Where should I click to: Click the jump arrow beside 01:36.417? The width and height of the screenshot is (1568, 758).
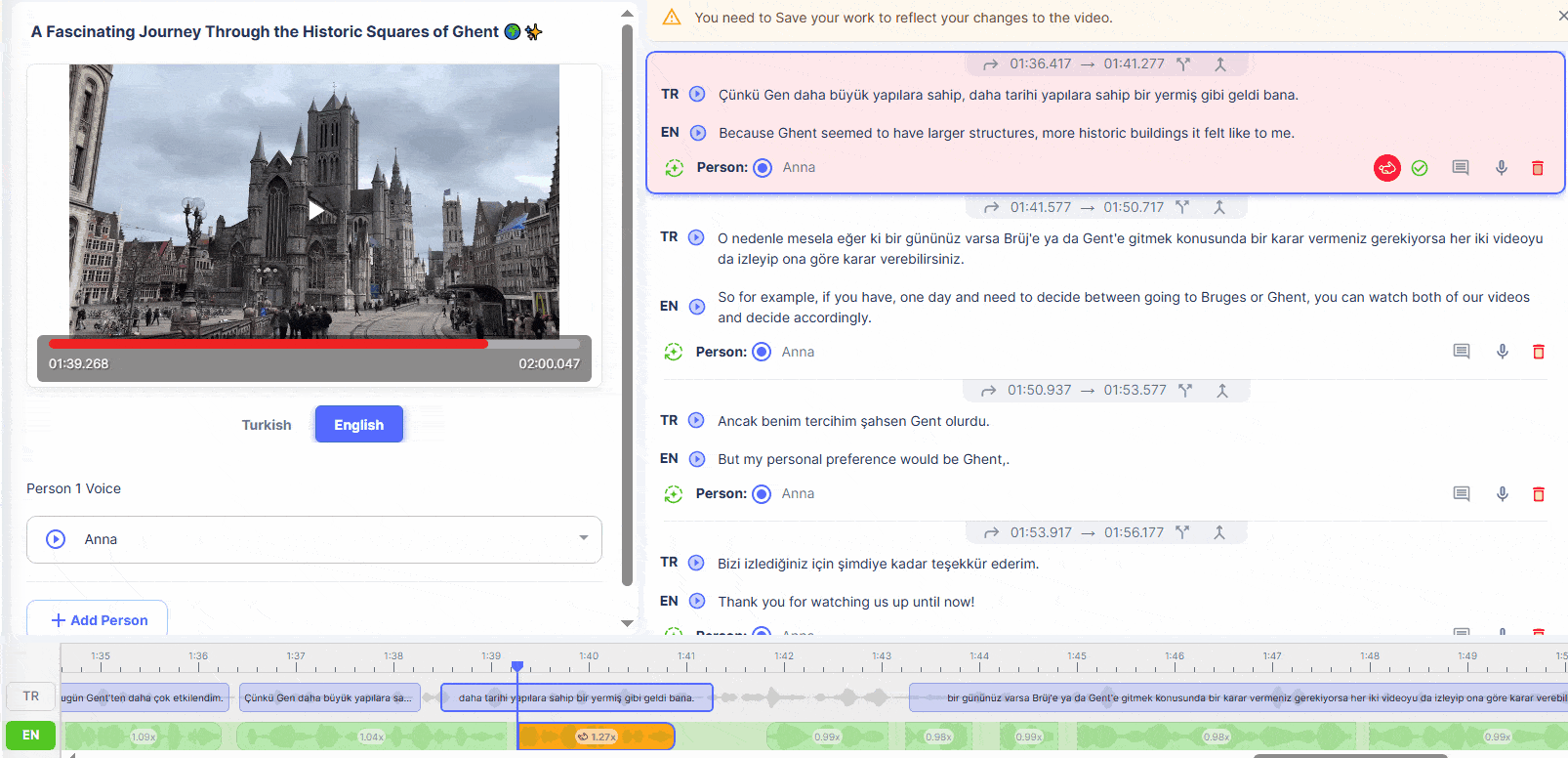coord(991,64)
